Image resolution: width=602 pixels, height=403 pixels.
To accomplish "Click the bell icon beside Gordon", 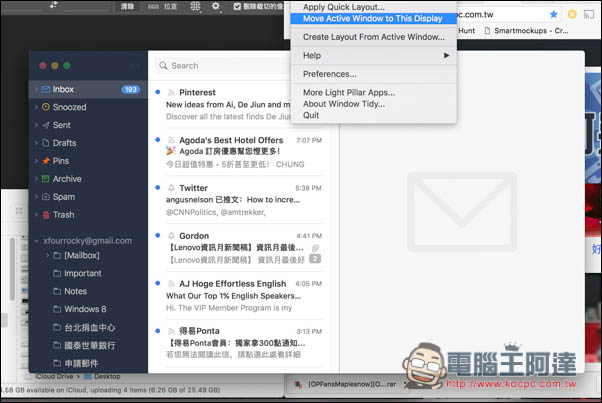I will point(171,236).
